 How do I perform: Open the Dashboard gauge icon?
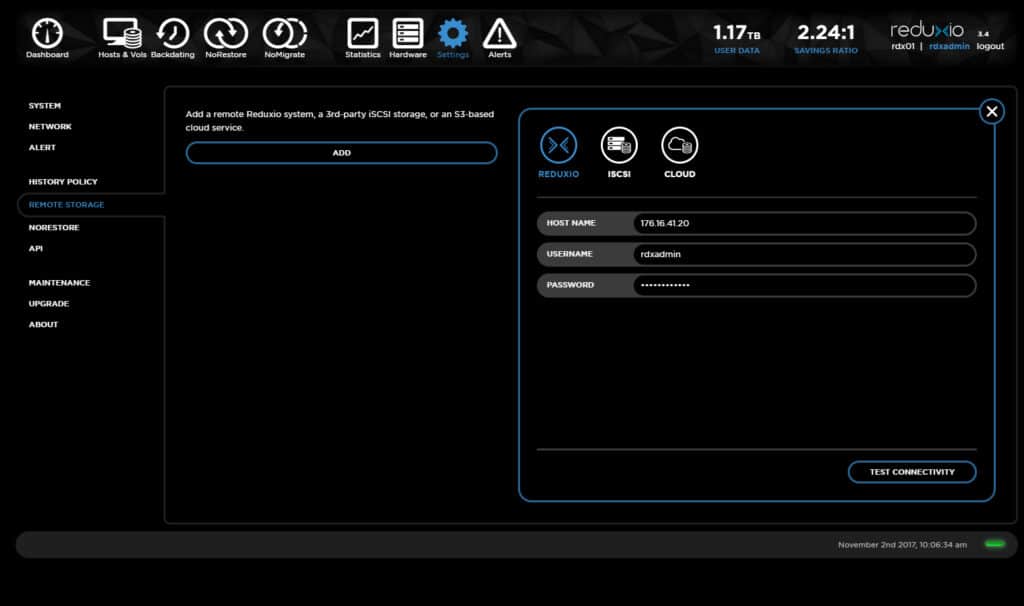[x=47, y=33]
